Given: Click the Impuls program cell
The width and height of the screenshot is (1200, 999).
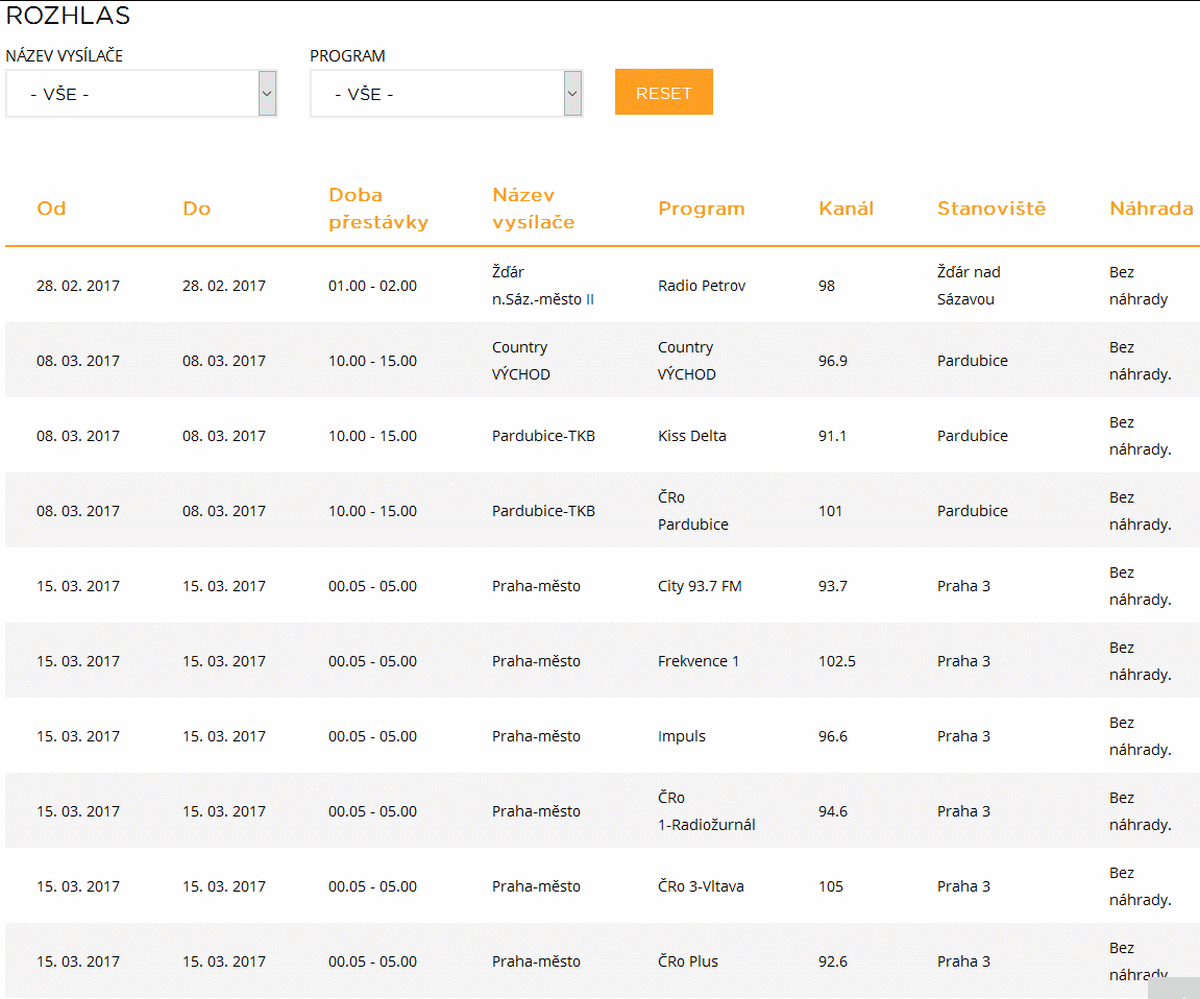Looking at the screenshot, I should click(682, 736).
